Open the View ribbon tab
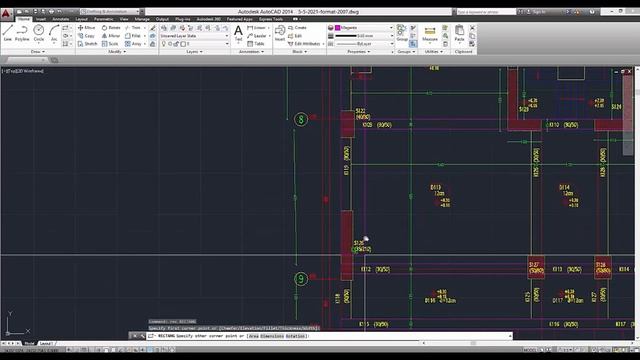The height and width of the screenshot is (360, 640). (x=124, y=19)
